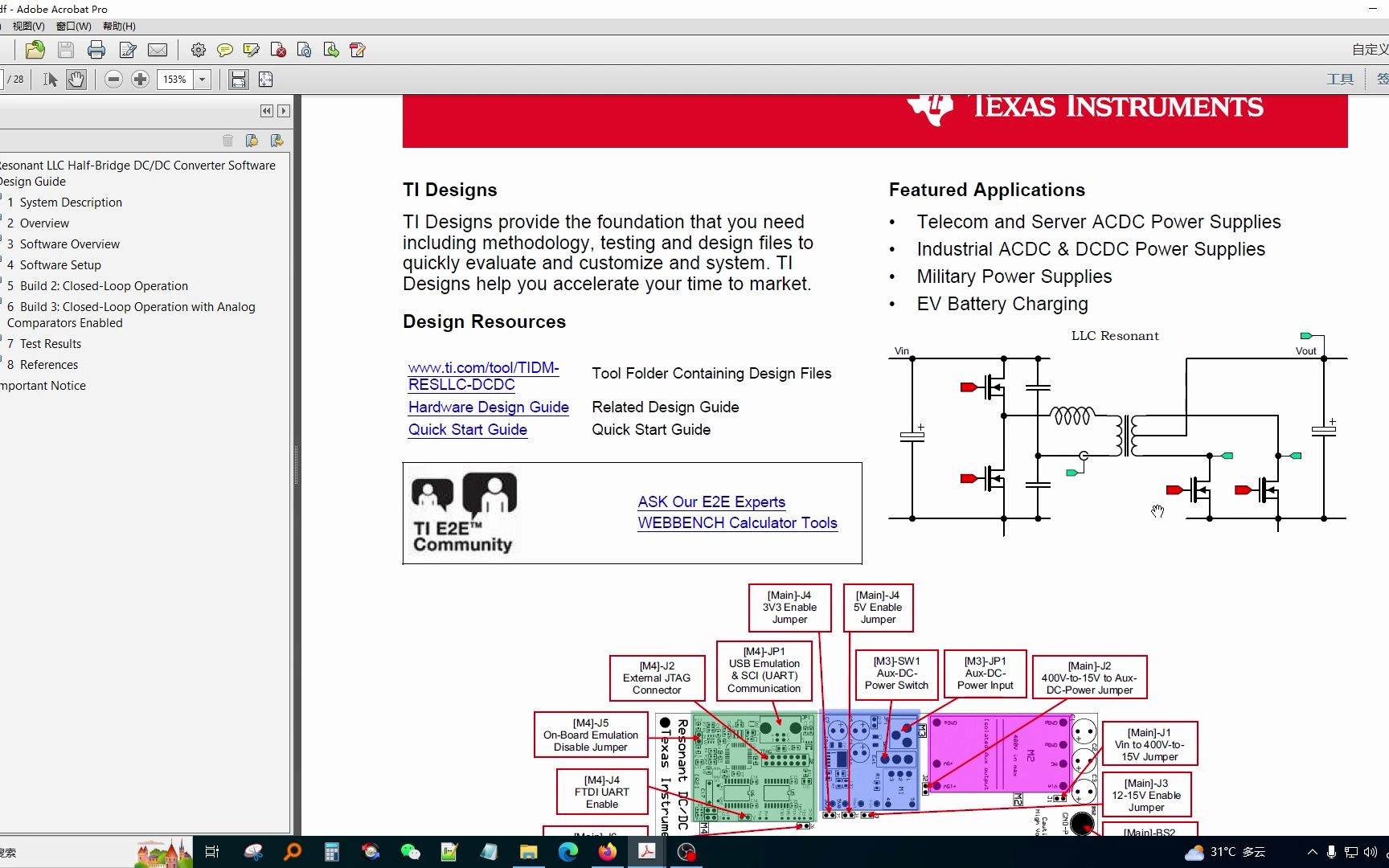Activate the Select text cursor tool
The width and height of the screenshot is (1389, 868).
point(50,79)
